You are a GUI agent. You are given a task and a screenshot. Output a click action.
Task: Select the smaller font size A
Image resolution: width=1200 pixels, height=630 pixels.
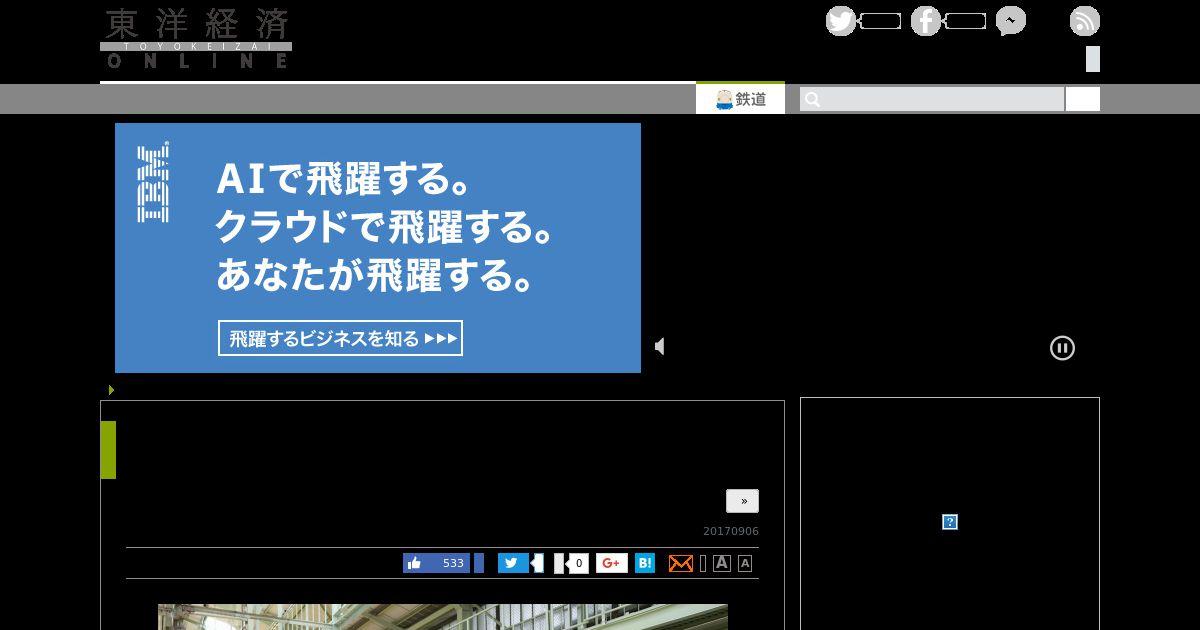pos(745,563)
